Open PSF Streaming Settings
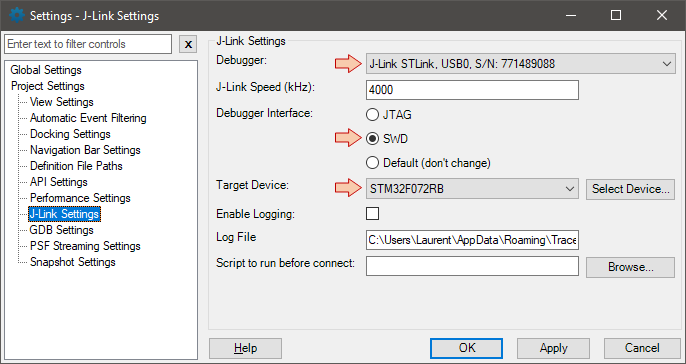Viewport: 686px width, 364px height. [85, 246]
